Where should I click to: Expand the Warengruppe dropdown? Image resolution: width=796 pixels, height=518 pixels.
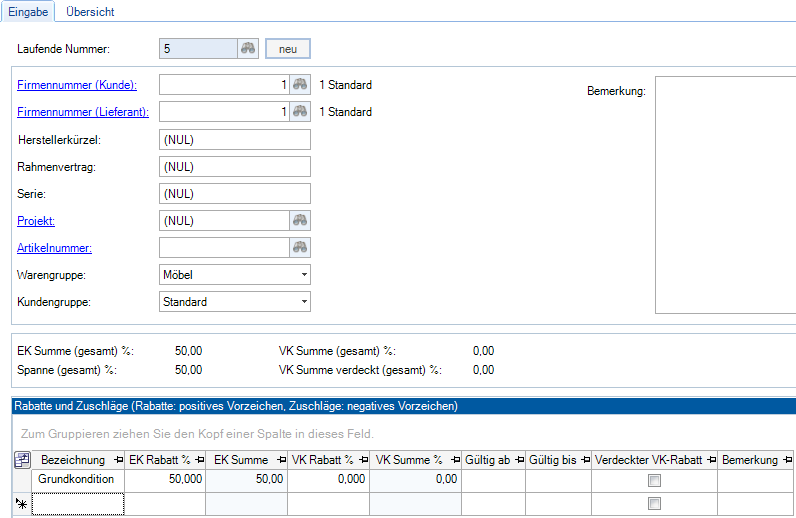(x=303, y=275)
